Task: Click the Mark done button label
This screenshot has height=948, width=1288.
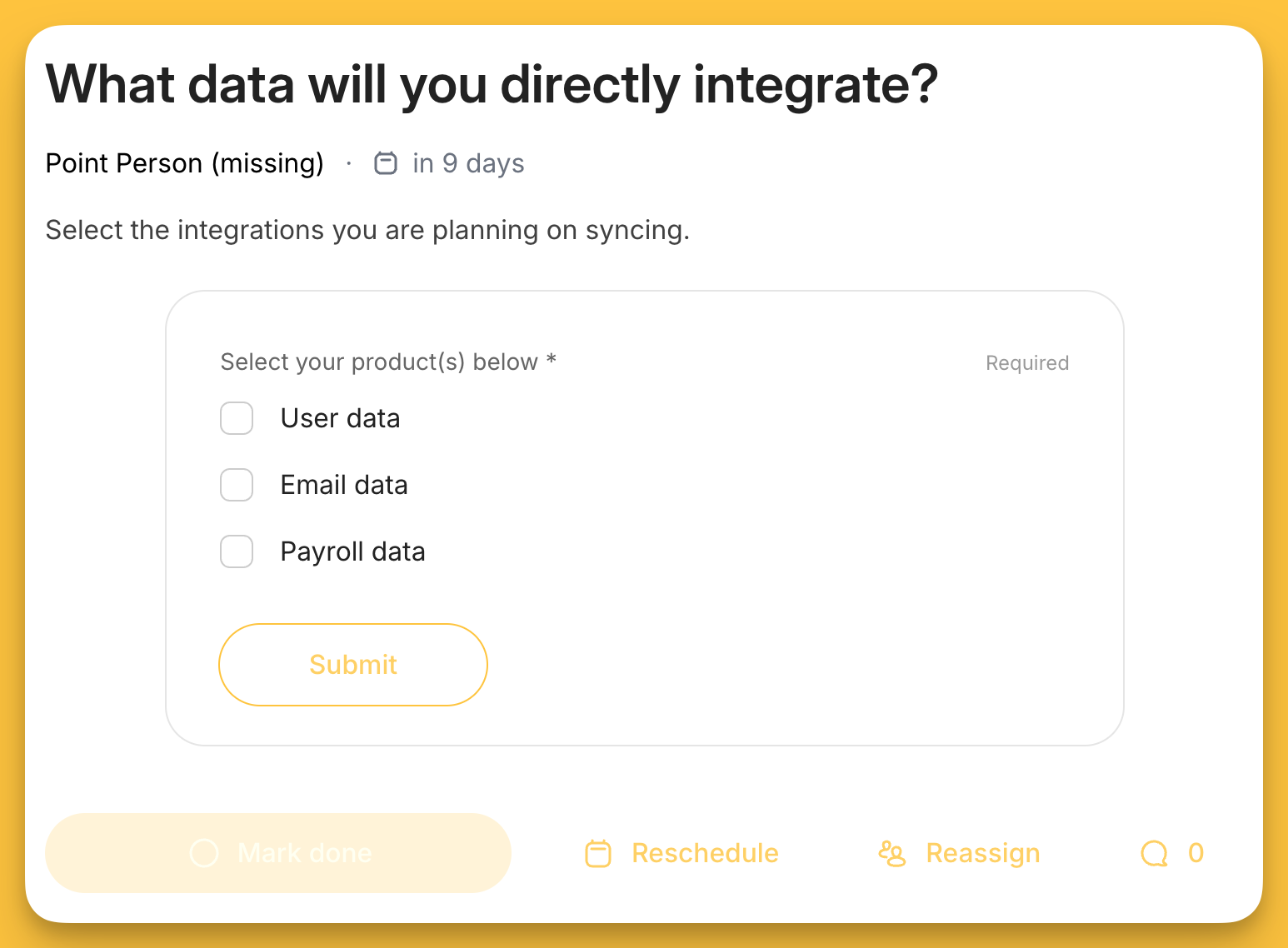Action: pos(304,853)
